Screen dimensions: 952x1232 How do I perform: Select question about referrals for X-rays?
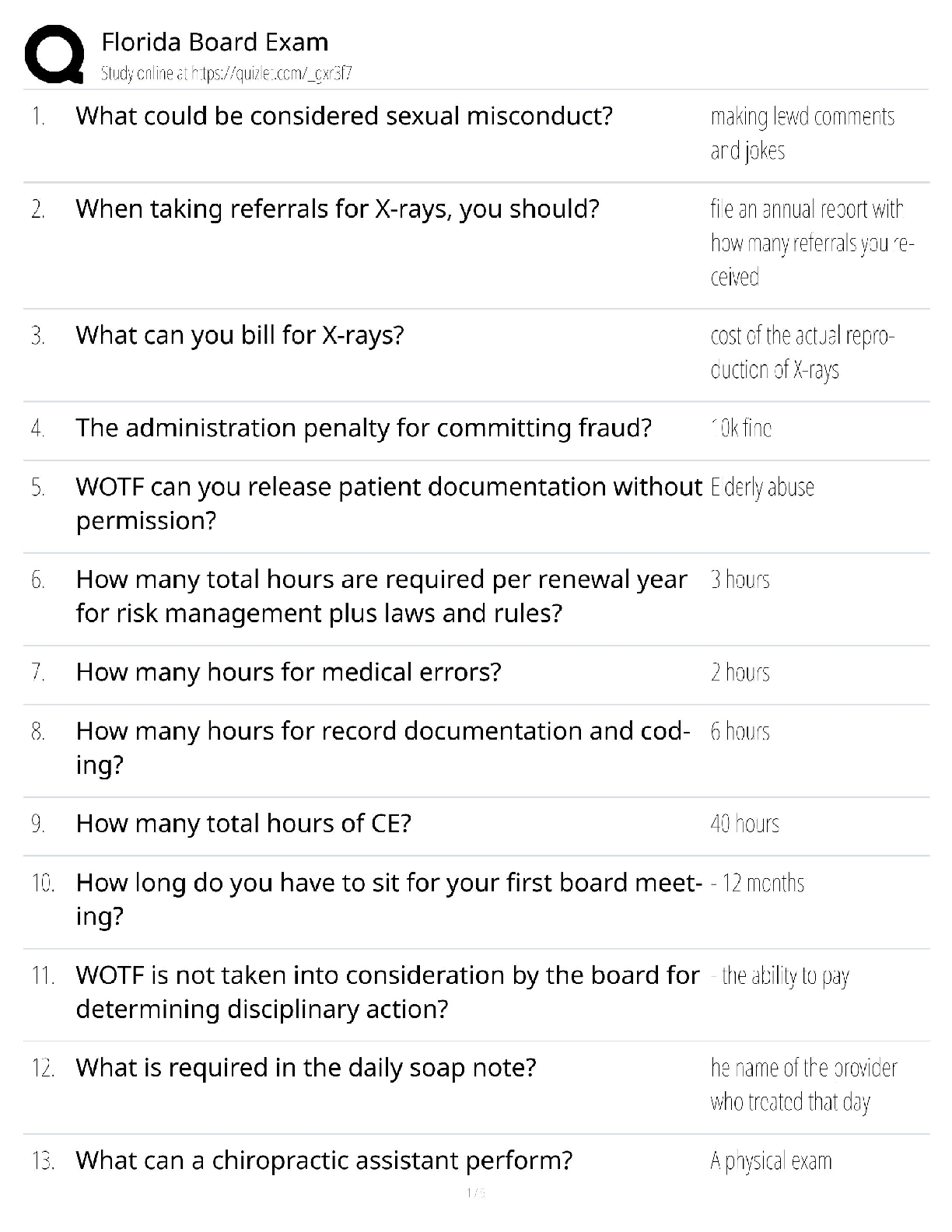click(x=337, y=209)
